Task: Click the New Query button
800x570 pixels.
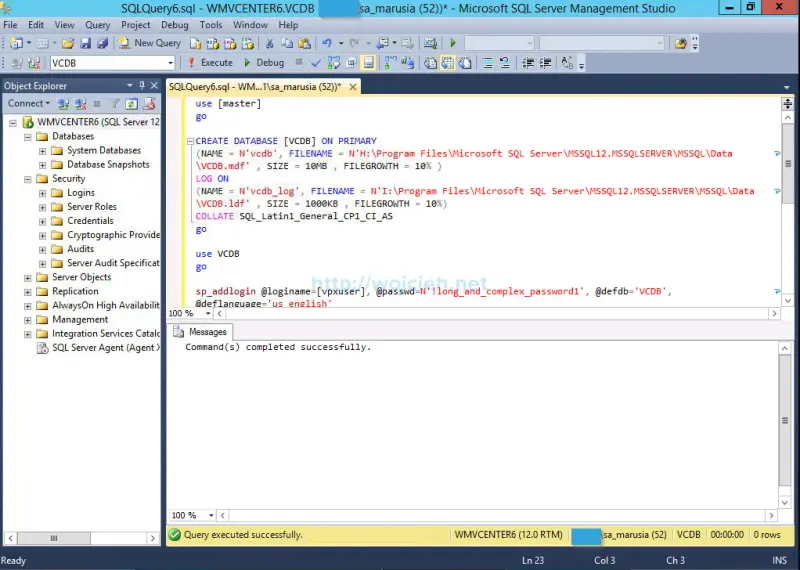Action: pyautogui.click(x=149, y=43)
